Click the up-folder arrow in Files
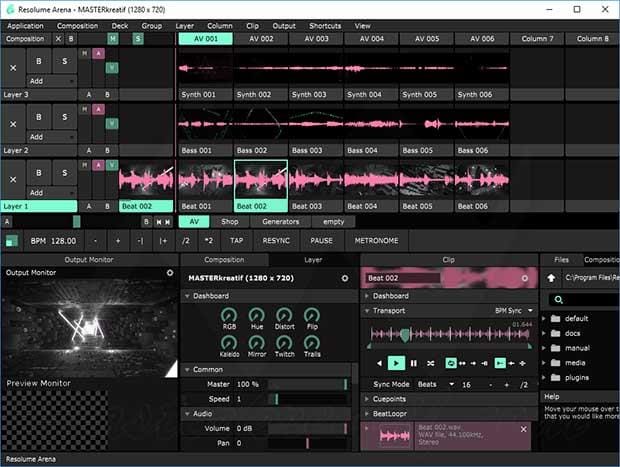This screenshot has width=620, height=467. (551, 278)
